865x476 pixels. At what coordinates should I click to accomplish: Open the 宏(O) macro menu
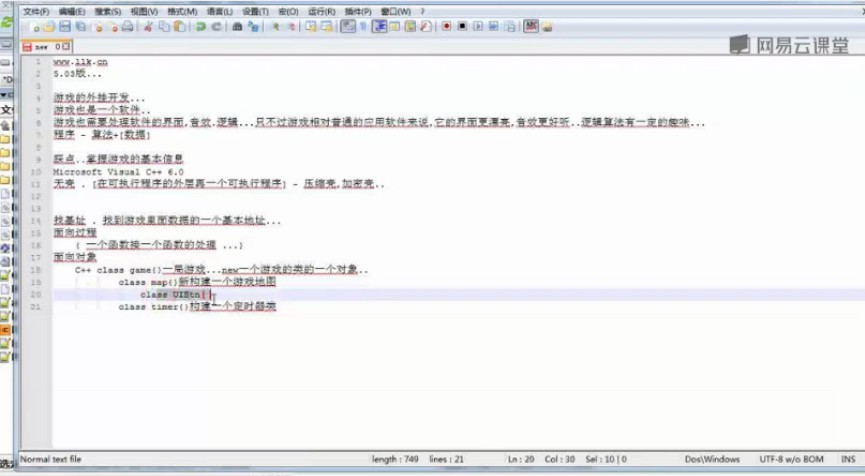click(x=288, y=11)
